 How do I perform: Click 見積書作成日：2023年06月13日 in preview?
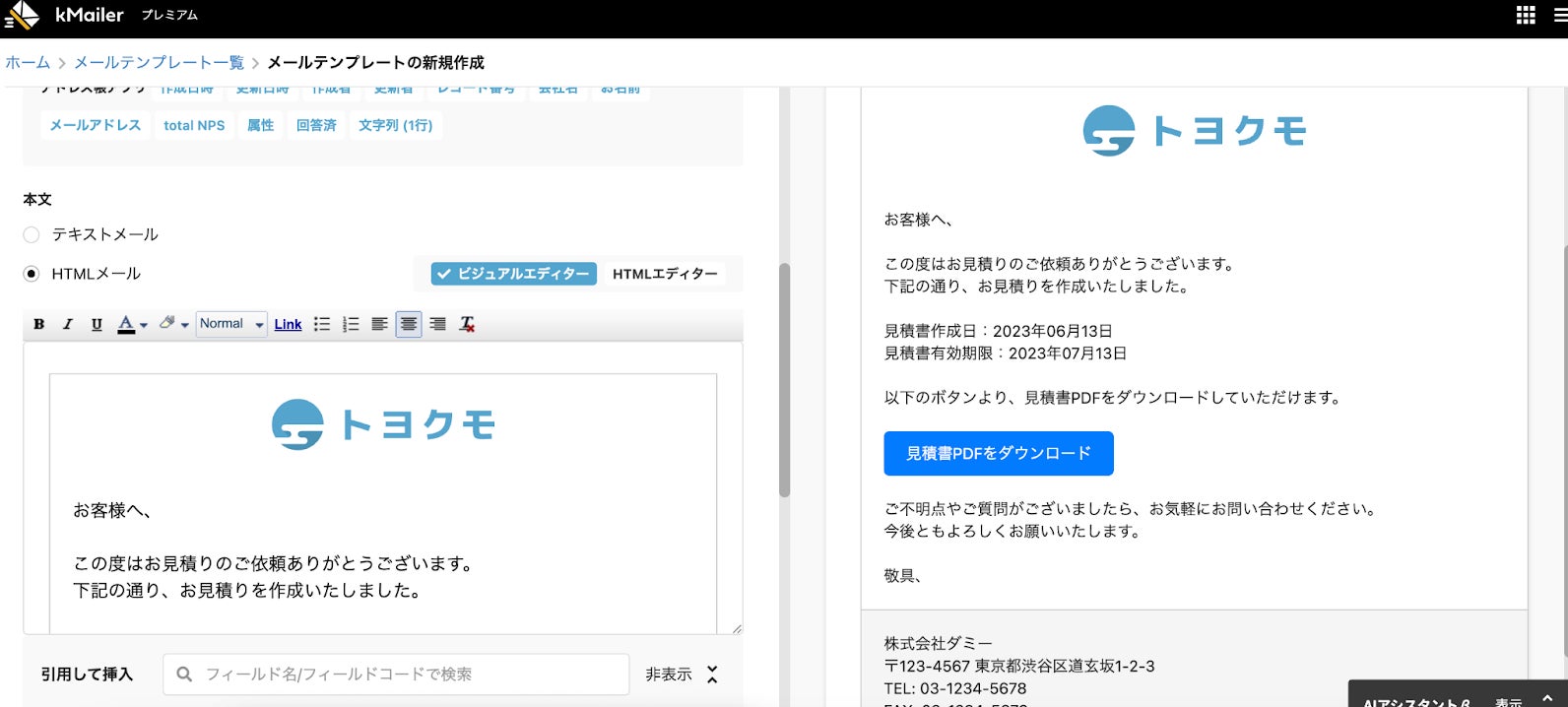click(x=999, y=331)
